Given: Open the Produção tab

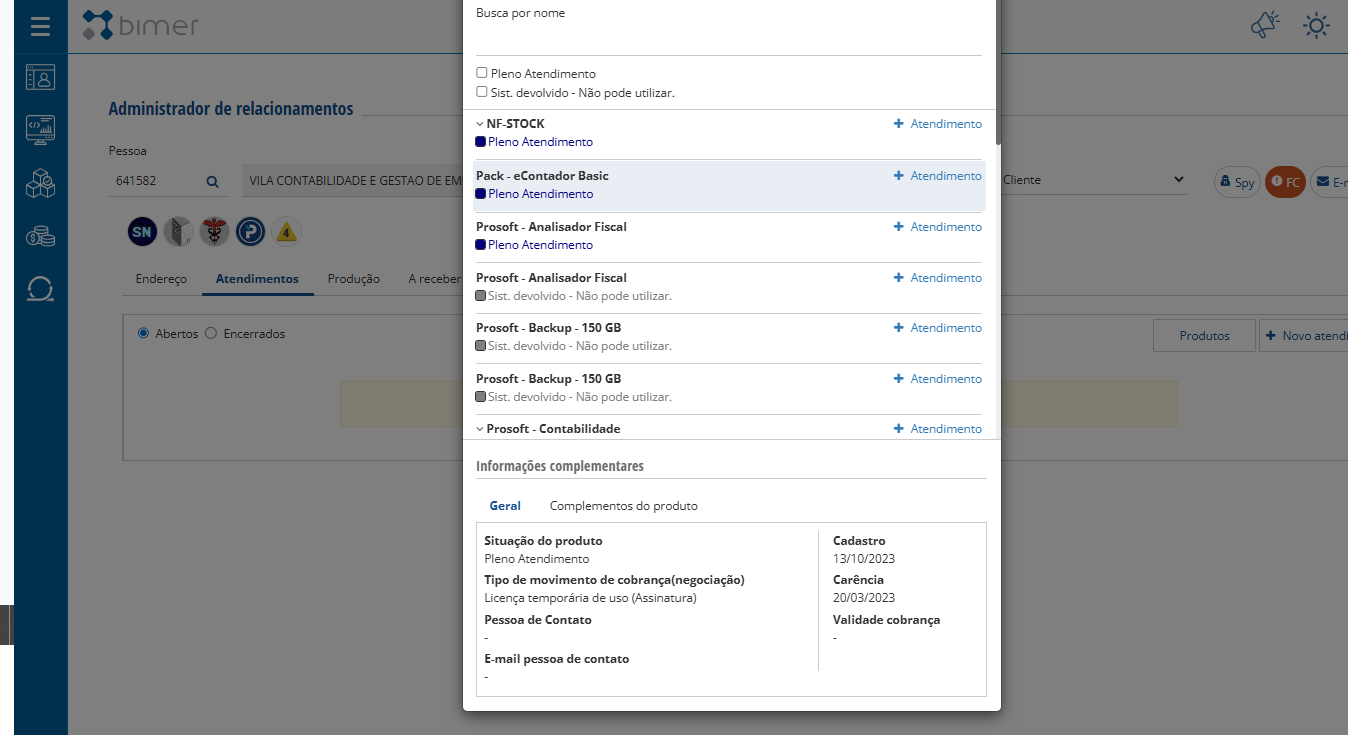Looking at the screenshot, I should click(x=353, y=279).
